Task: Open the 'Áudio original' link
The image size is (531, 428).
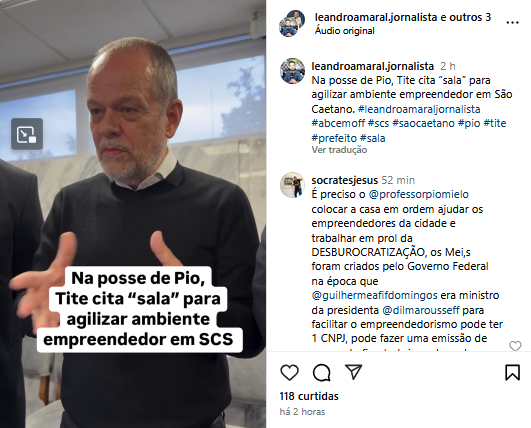Action: 345,31
